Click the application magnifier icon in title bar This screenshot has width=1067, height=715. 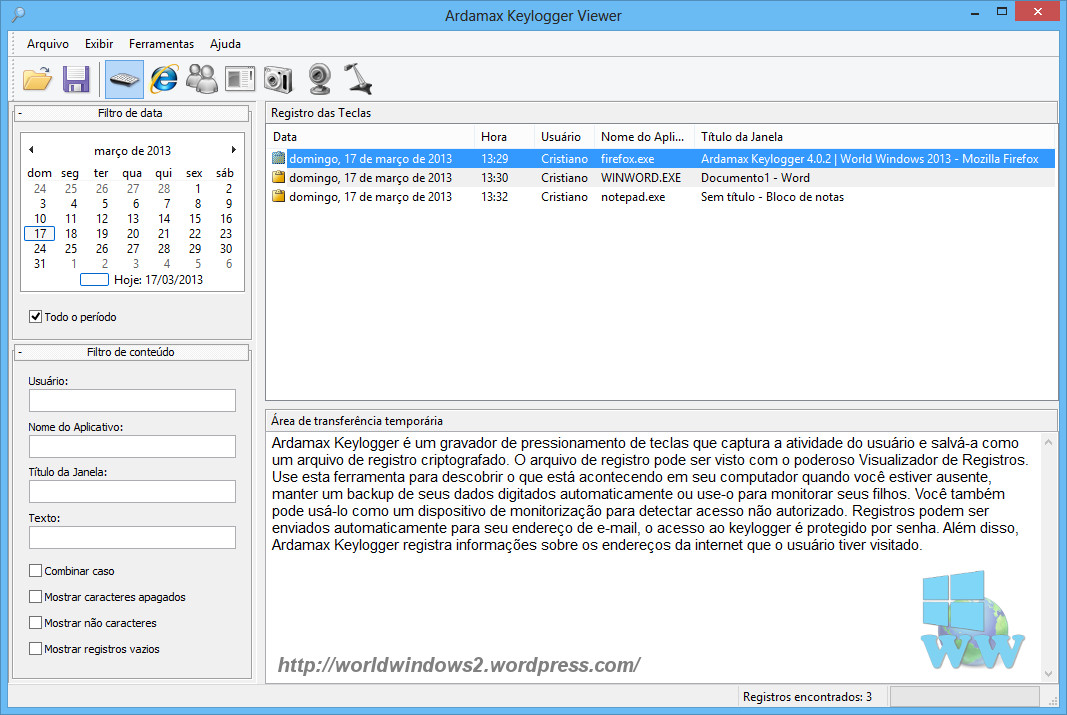18,14
